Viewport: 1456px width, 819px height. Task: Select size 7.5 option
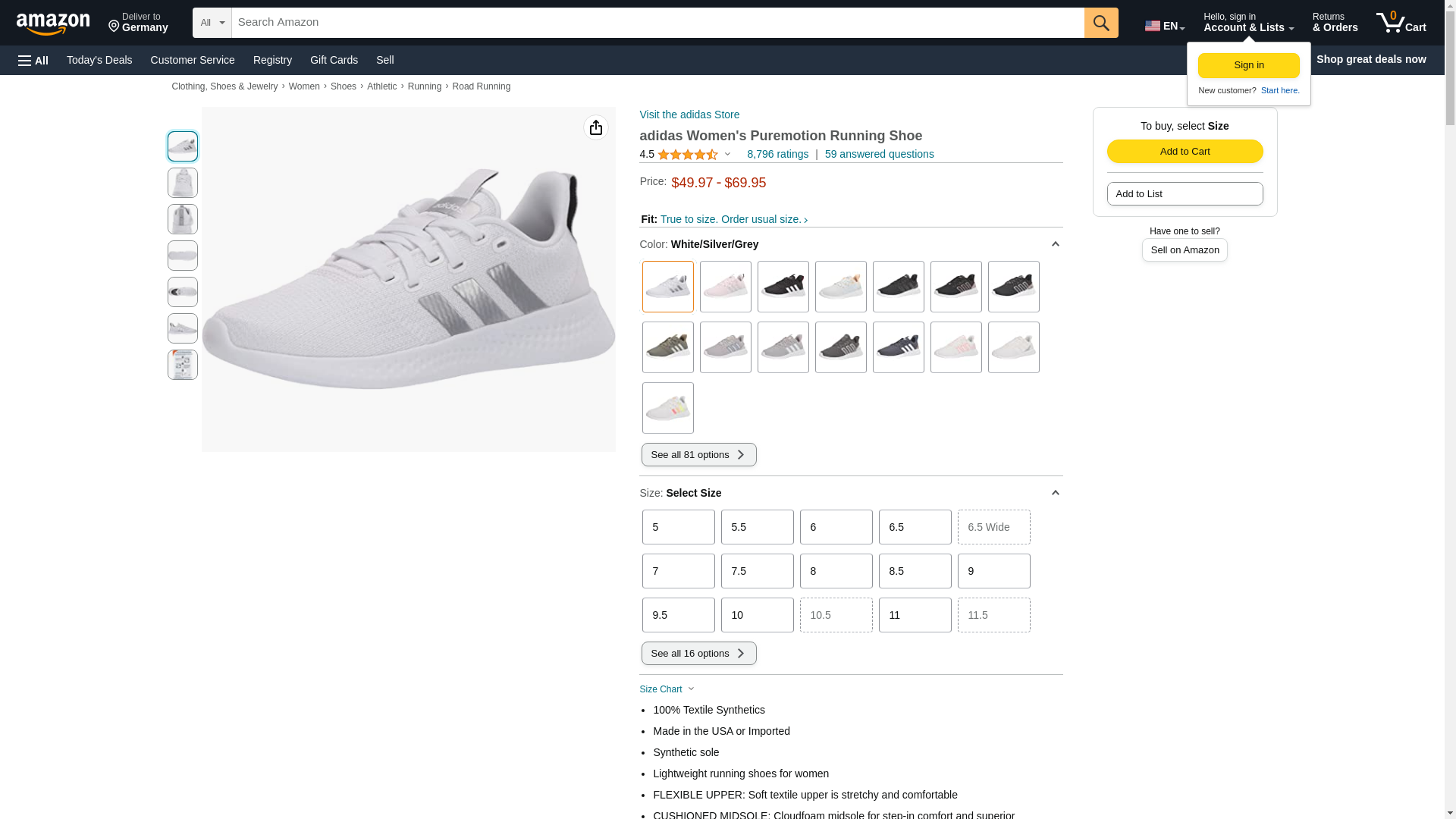(758, 571)
